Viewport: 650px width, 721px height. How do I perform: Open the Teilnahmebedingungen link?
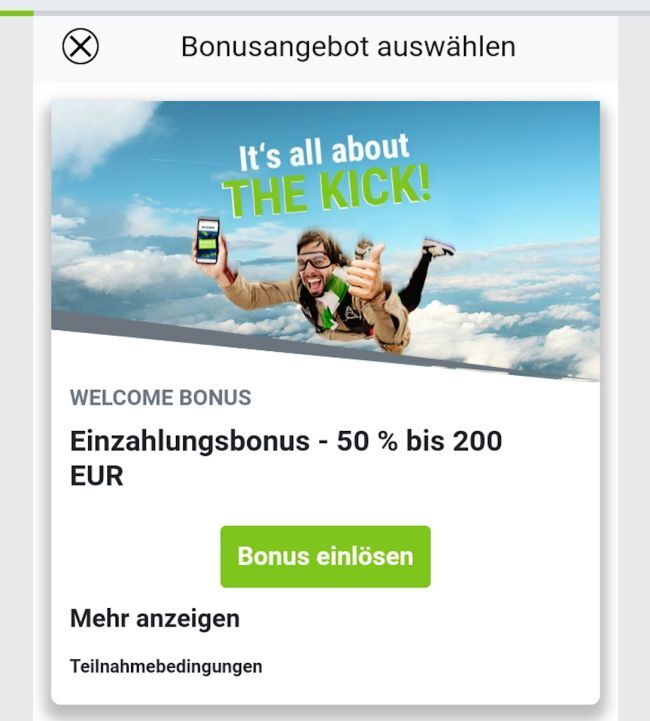point(166,666)
